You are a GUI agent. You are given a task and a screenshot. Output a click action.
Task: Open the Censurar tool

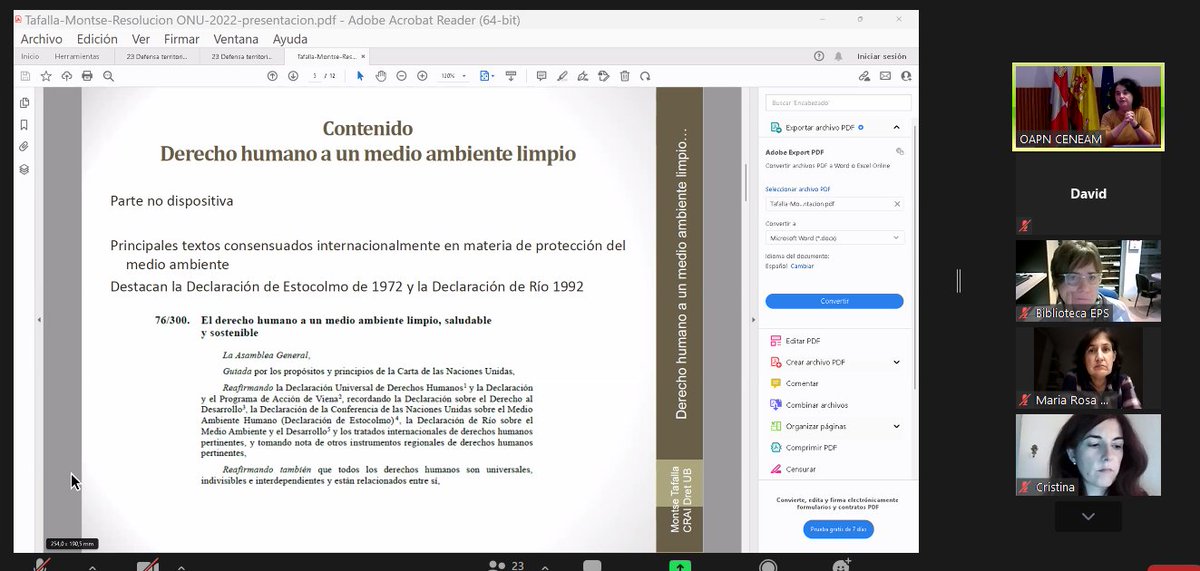pos(793,469)
